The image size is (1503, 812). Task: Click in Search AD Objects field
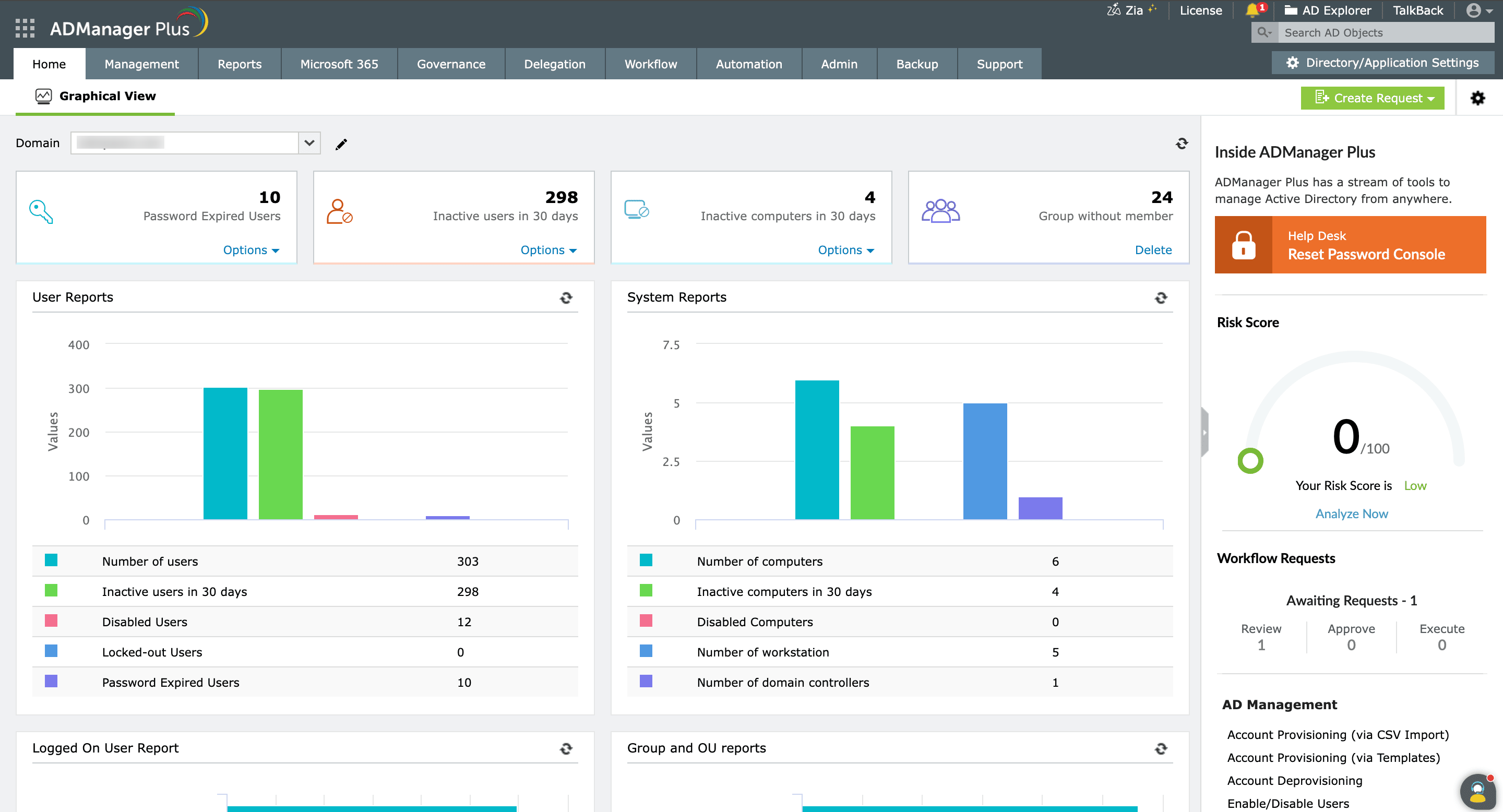(x=1386, y=33)
